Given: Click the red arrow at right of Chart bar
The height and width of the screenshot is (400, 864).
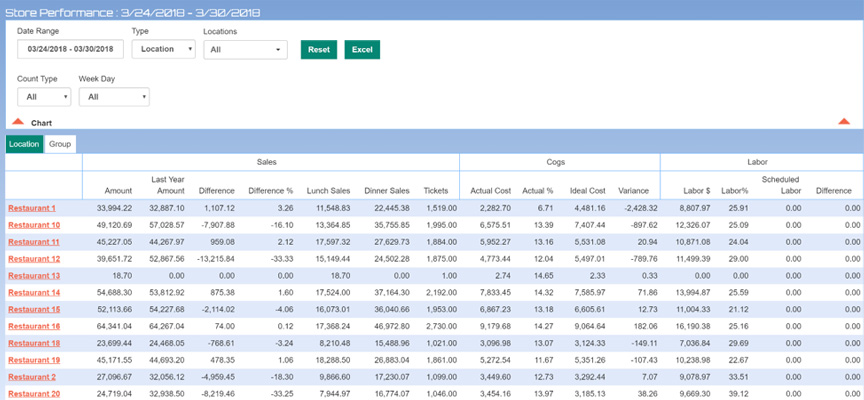Looking at the screenshot, I should coord(844,122).
